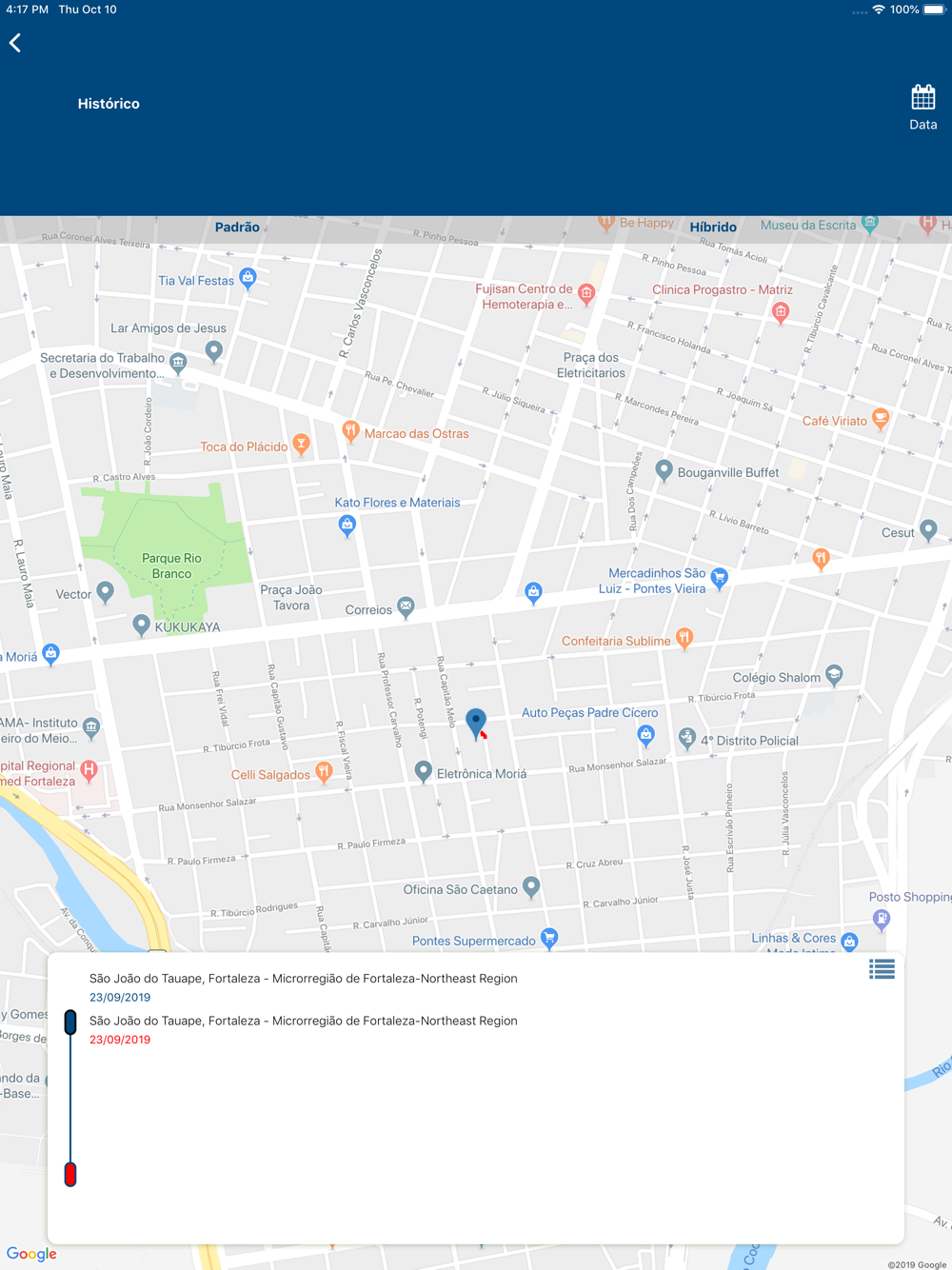Tap Praça dos Eletricitarios label
Viewport: 952px width, 1270px height.
pyautogui.click(x=591, y=366)
